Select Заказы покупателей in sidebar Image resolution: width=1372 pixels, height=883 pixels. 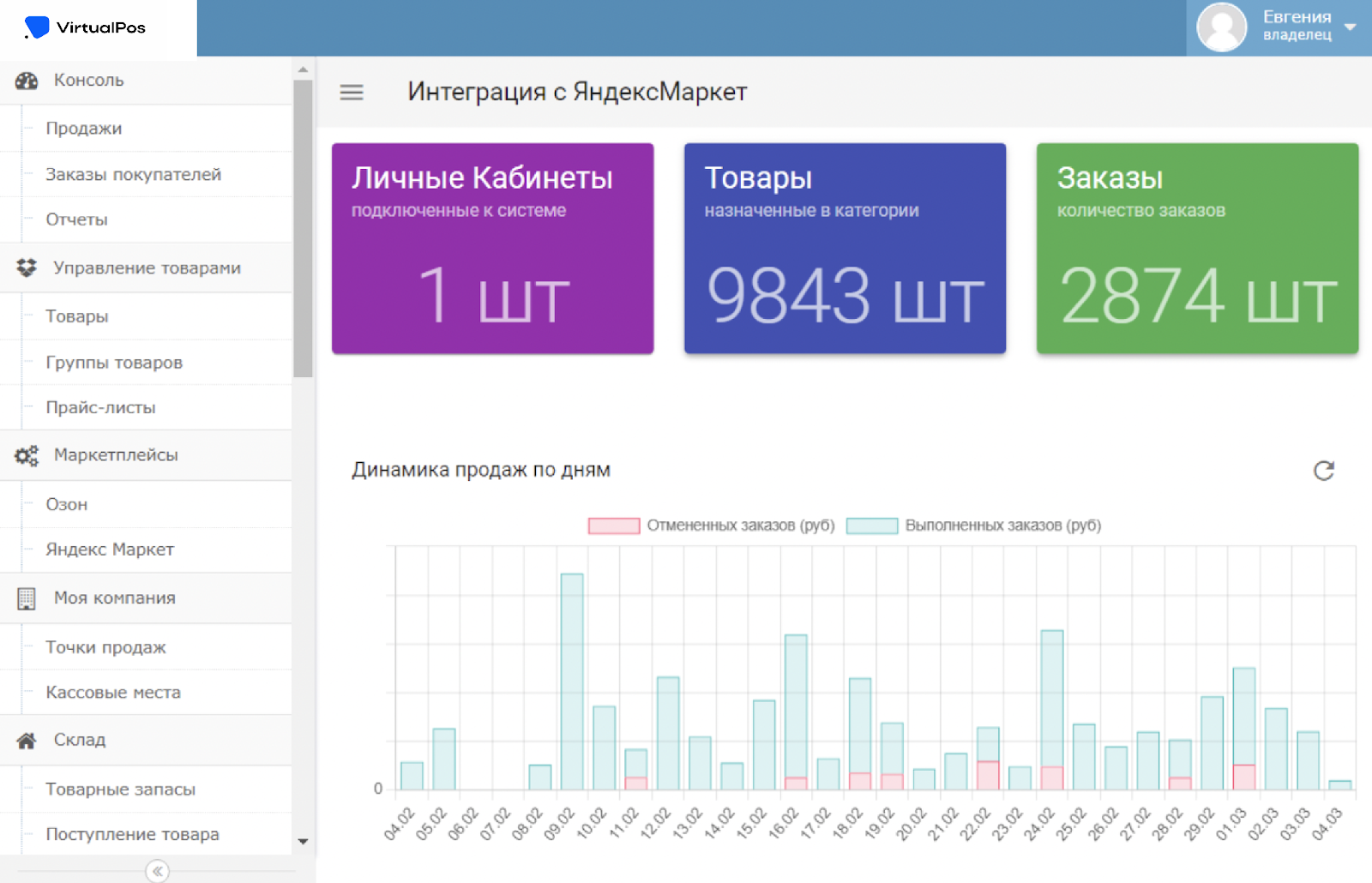click(x=133, y=175)
